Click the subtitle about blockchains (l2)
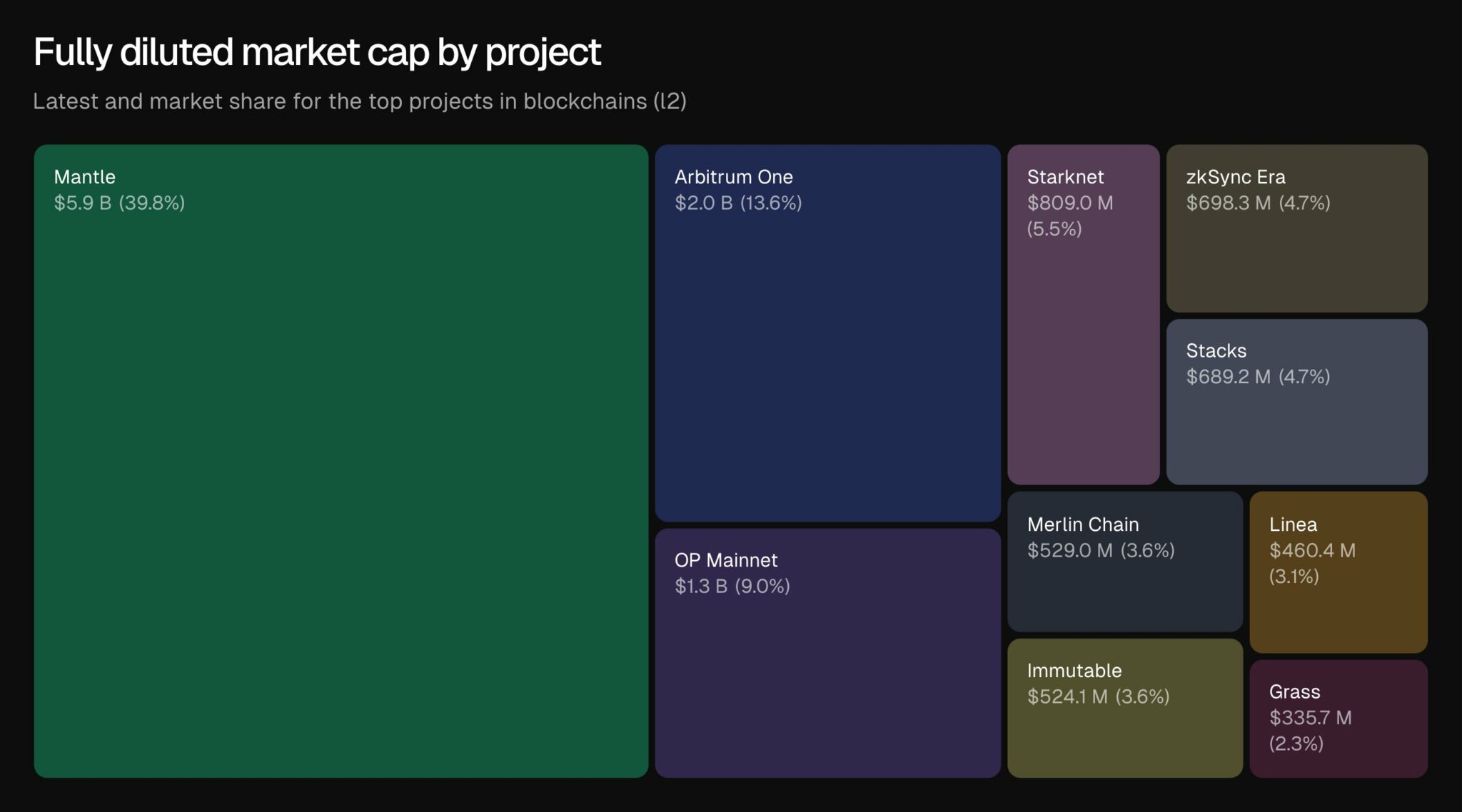The height and width of the screenshot is (812, 1462). pyautogui.click(x=359, y=101)
